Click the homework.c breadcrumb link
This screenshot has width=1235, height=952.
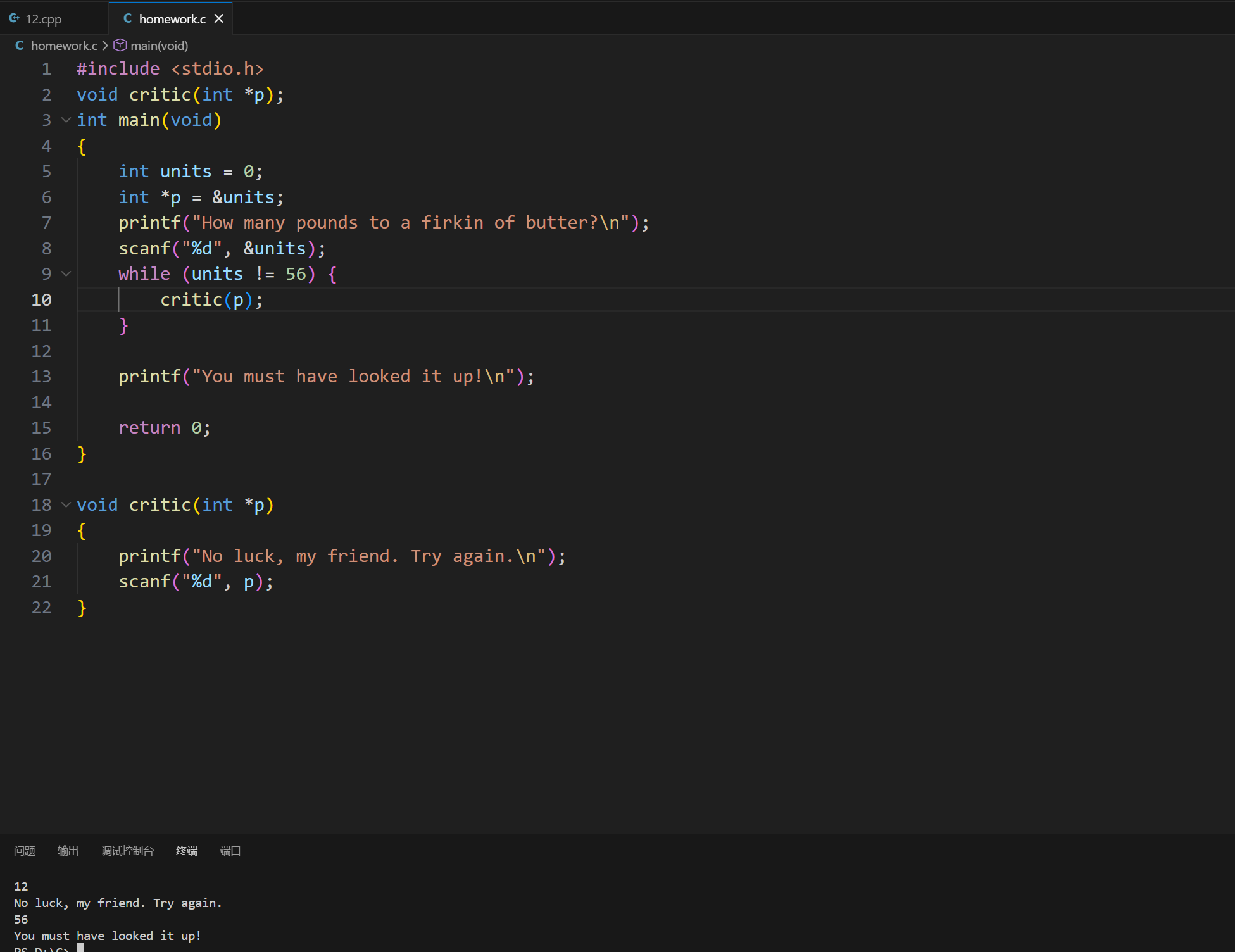(64, 46)
